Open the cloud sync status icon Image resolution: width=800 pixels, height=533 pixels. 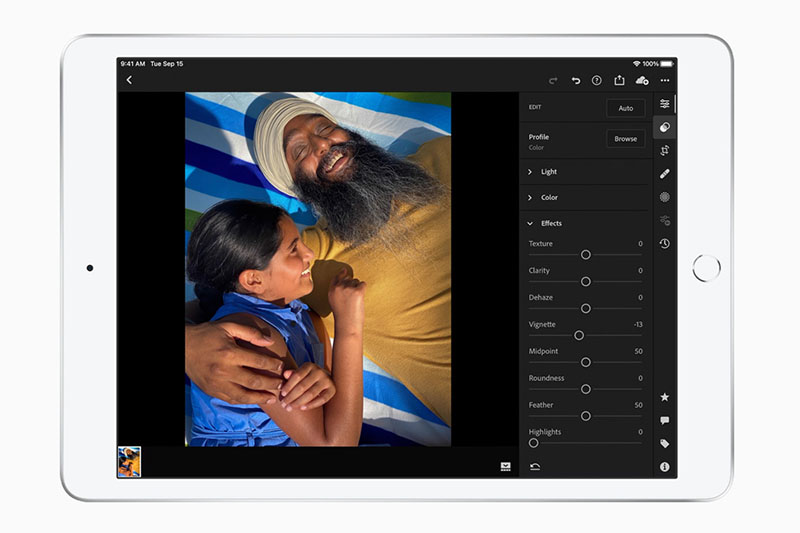point(642,80)
